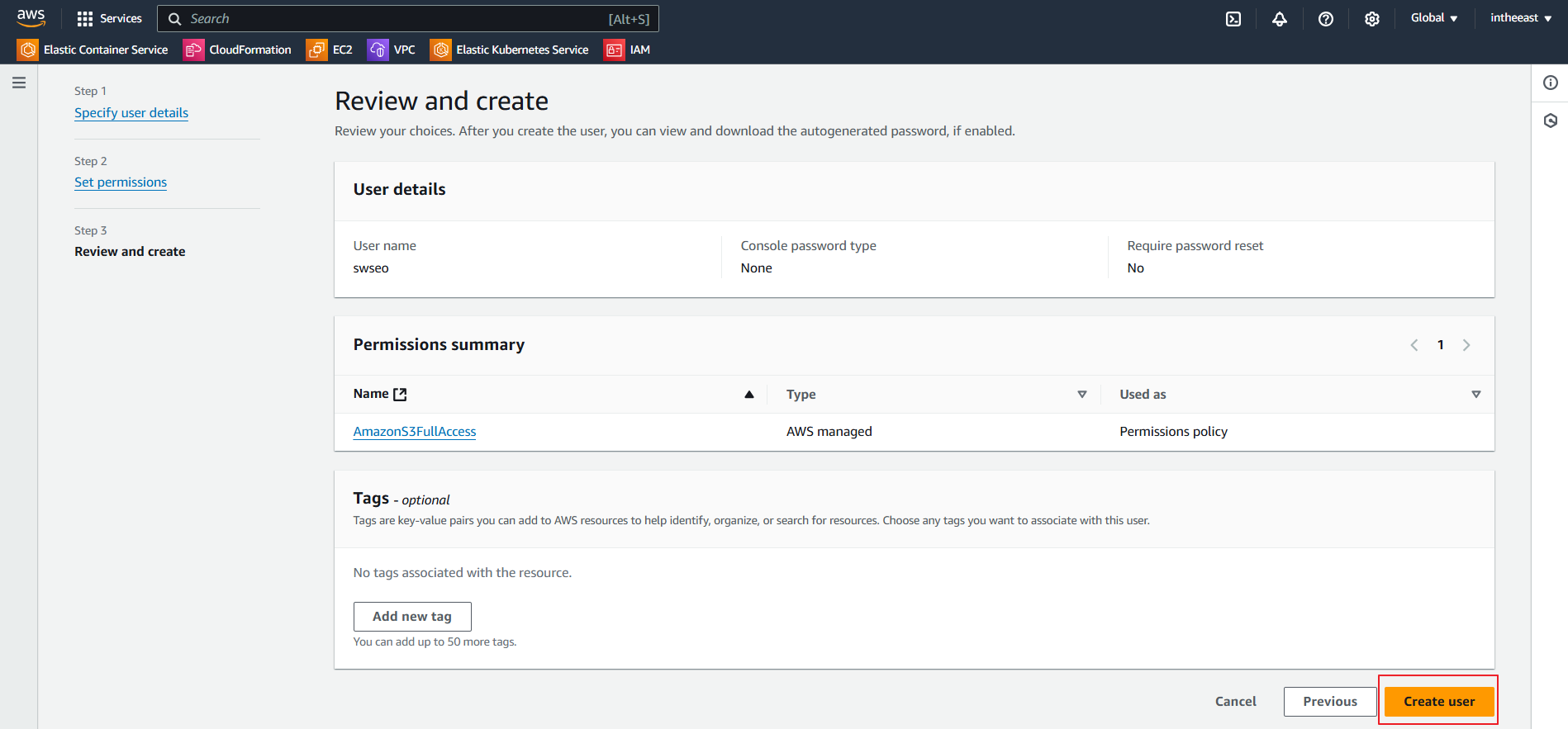1568x729 pixels.
Task: Go to next permissions page arrow
Action: 1466,345
